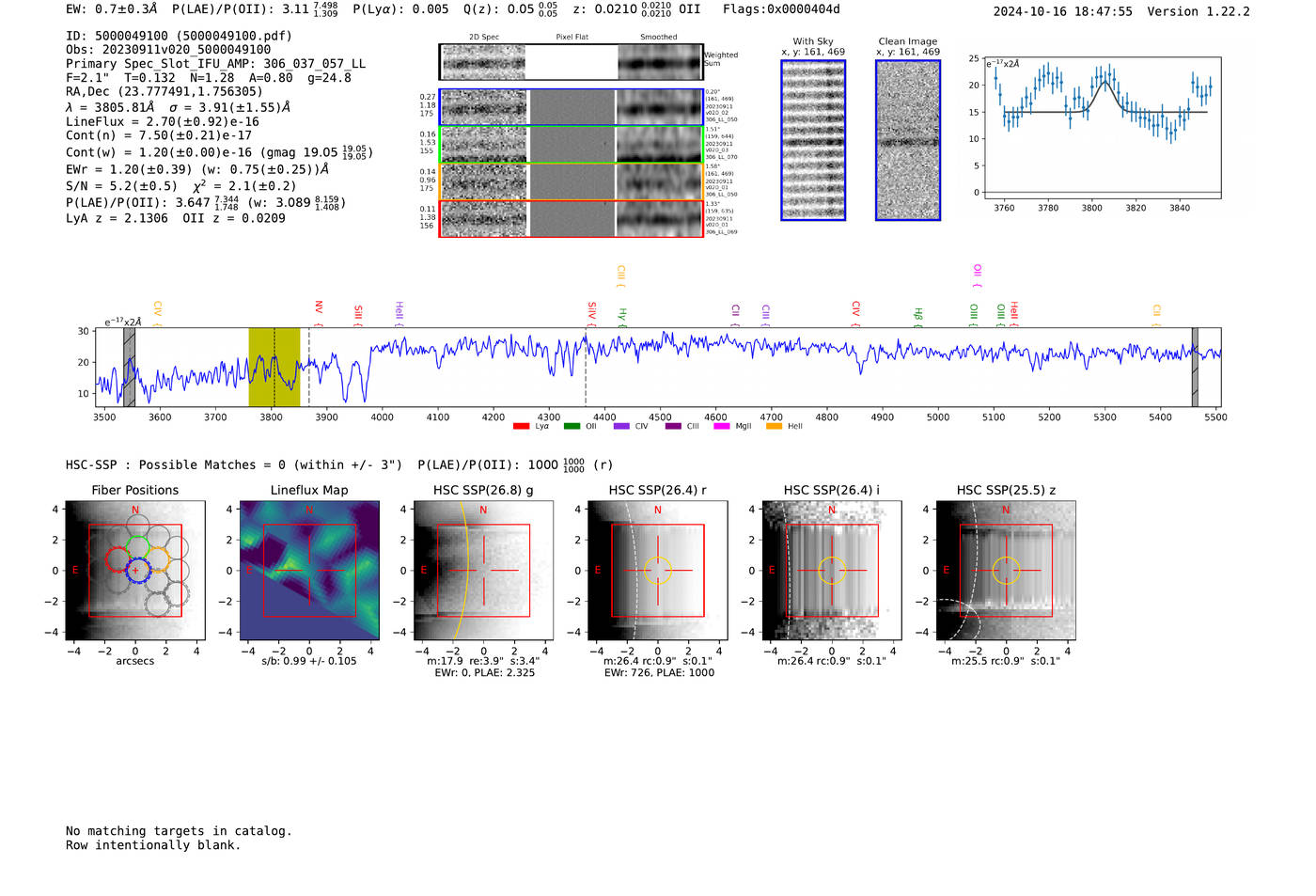
Task: Click the yellow aperture circle in r image
Action: tap(658, 571)
